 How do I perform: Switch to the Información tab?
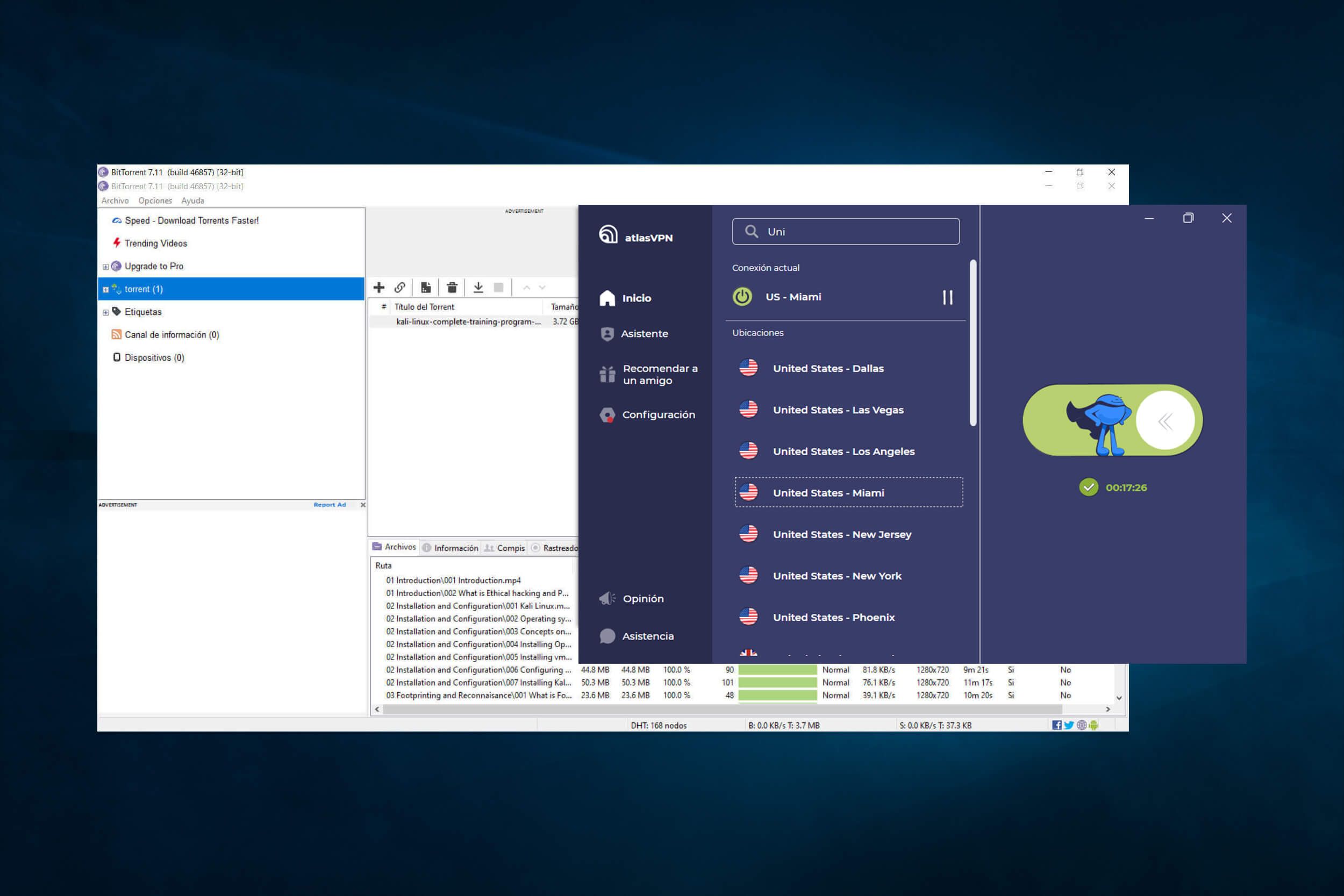451,548
